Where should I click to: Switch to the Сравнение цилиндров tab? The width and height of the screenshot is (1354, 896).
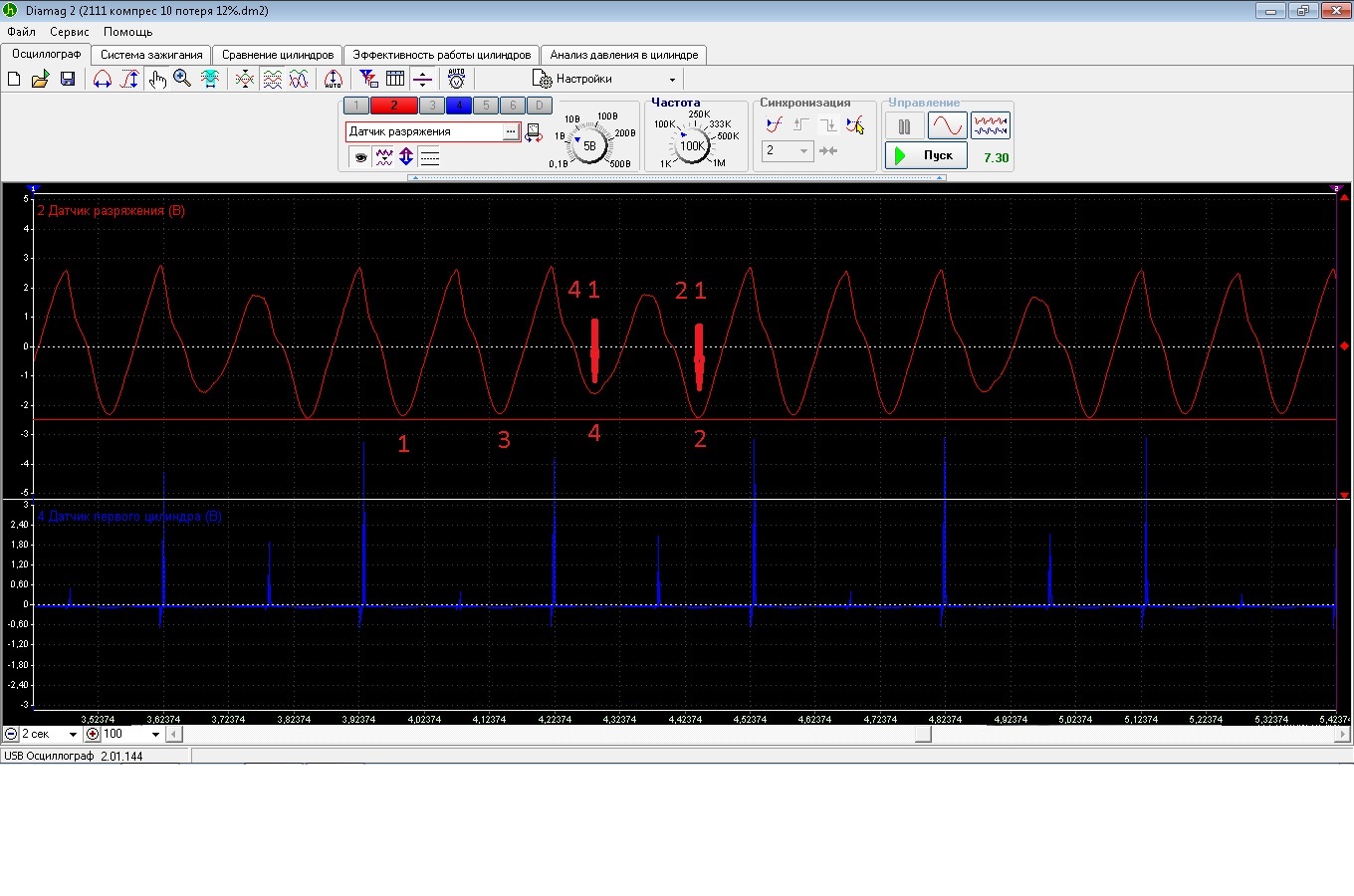[x=278, y=55]
